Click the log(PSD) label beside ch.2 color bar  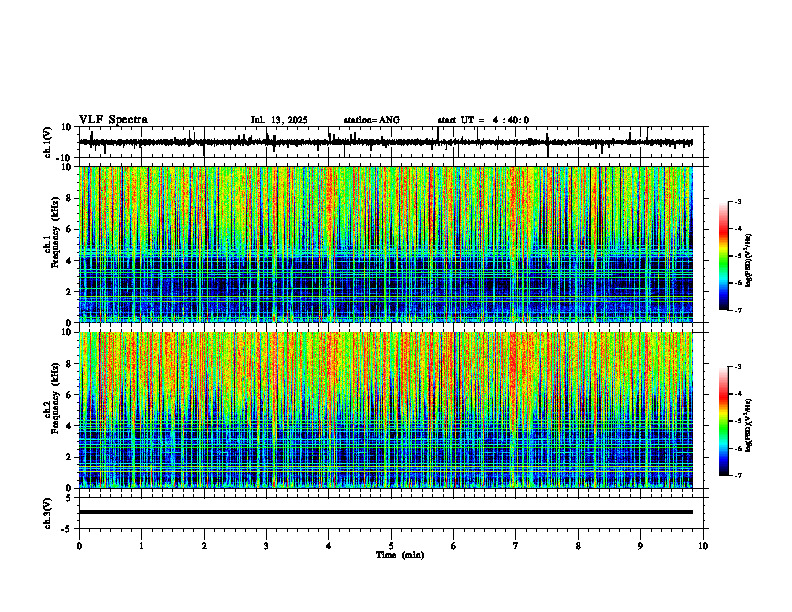pos(749,425)
